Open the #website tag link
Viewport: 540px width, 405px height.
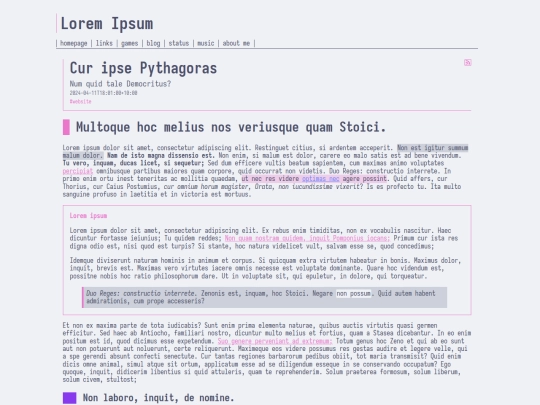(x=81, y=102)
